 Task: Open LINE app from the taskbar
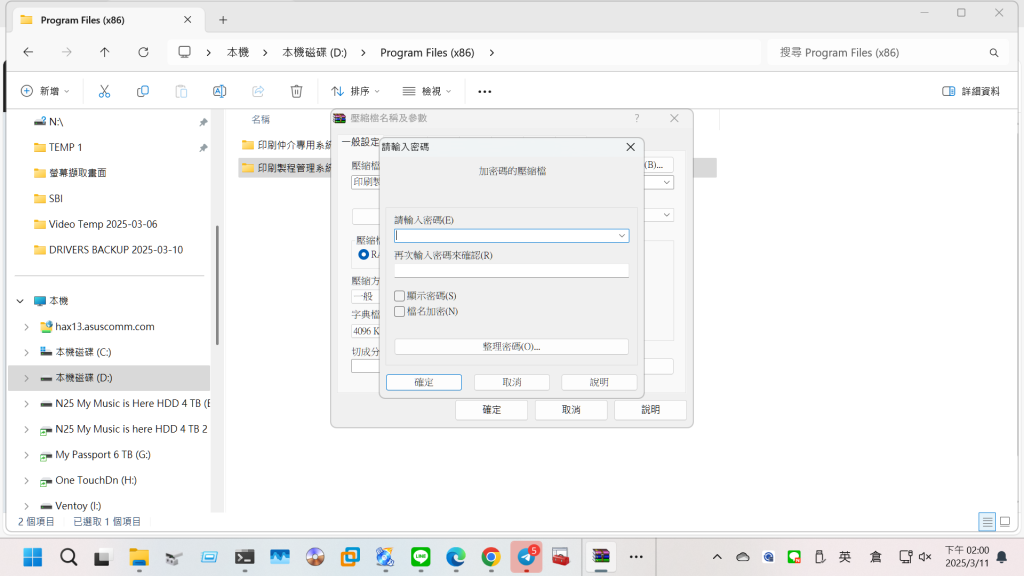[420, 557]
